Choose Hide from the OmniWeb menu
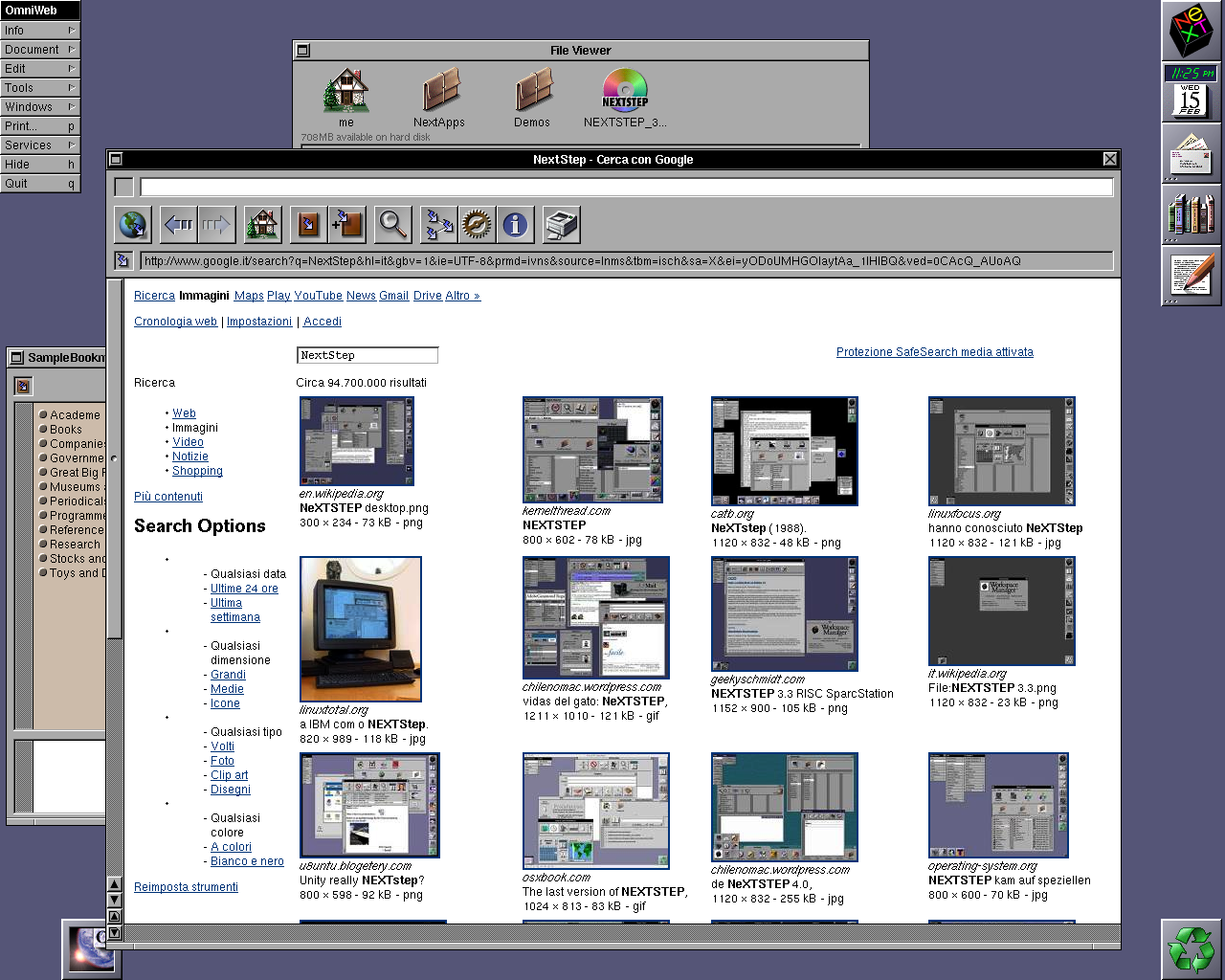This screenshot has width=1225, height=980. 40,164
